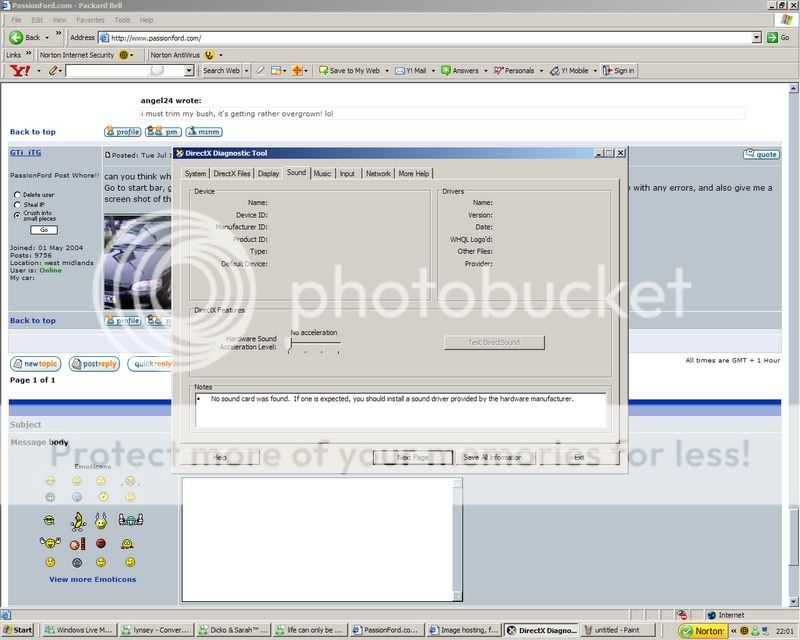Open Windows Live Messenger taskbar item

pos(79,630)
